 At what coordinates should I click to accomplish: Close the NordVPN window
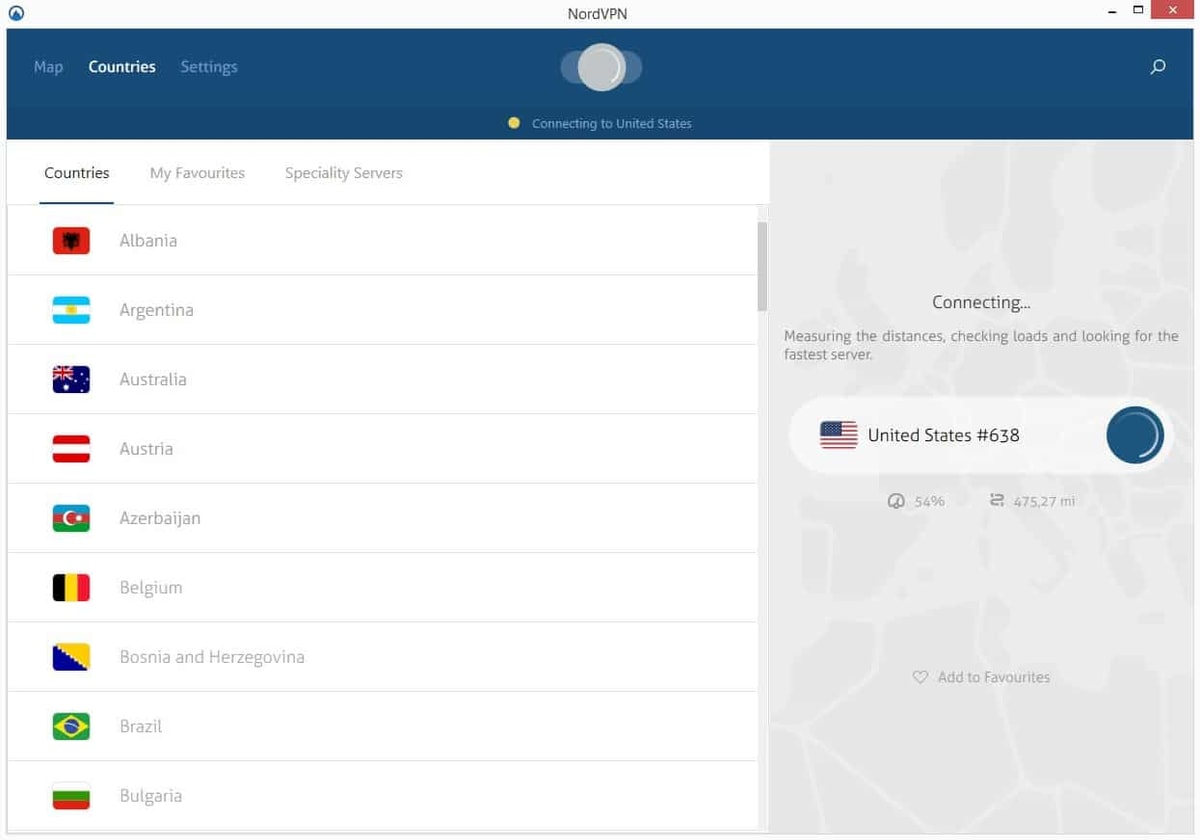point(1174,10)
